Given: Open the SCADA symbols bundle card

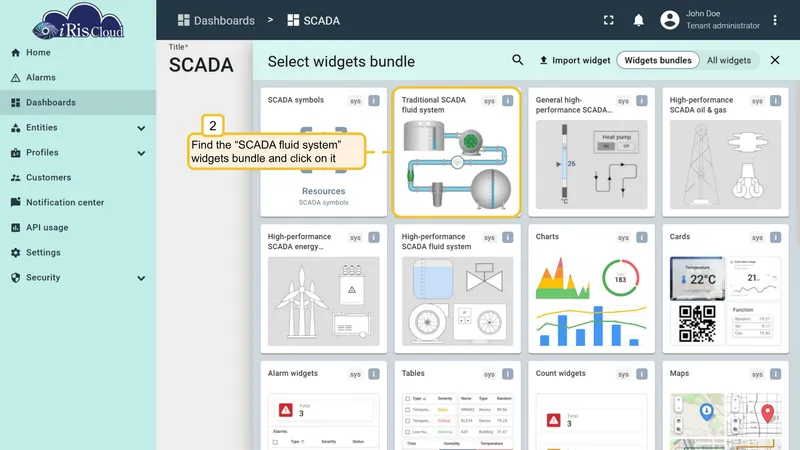Looking at the screenshot, I should pyautogui.click(x=323, y=152).
